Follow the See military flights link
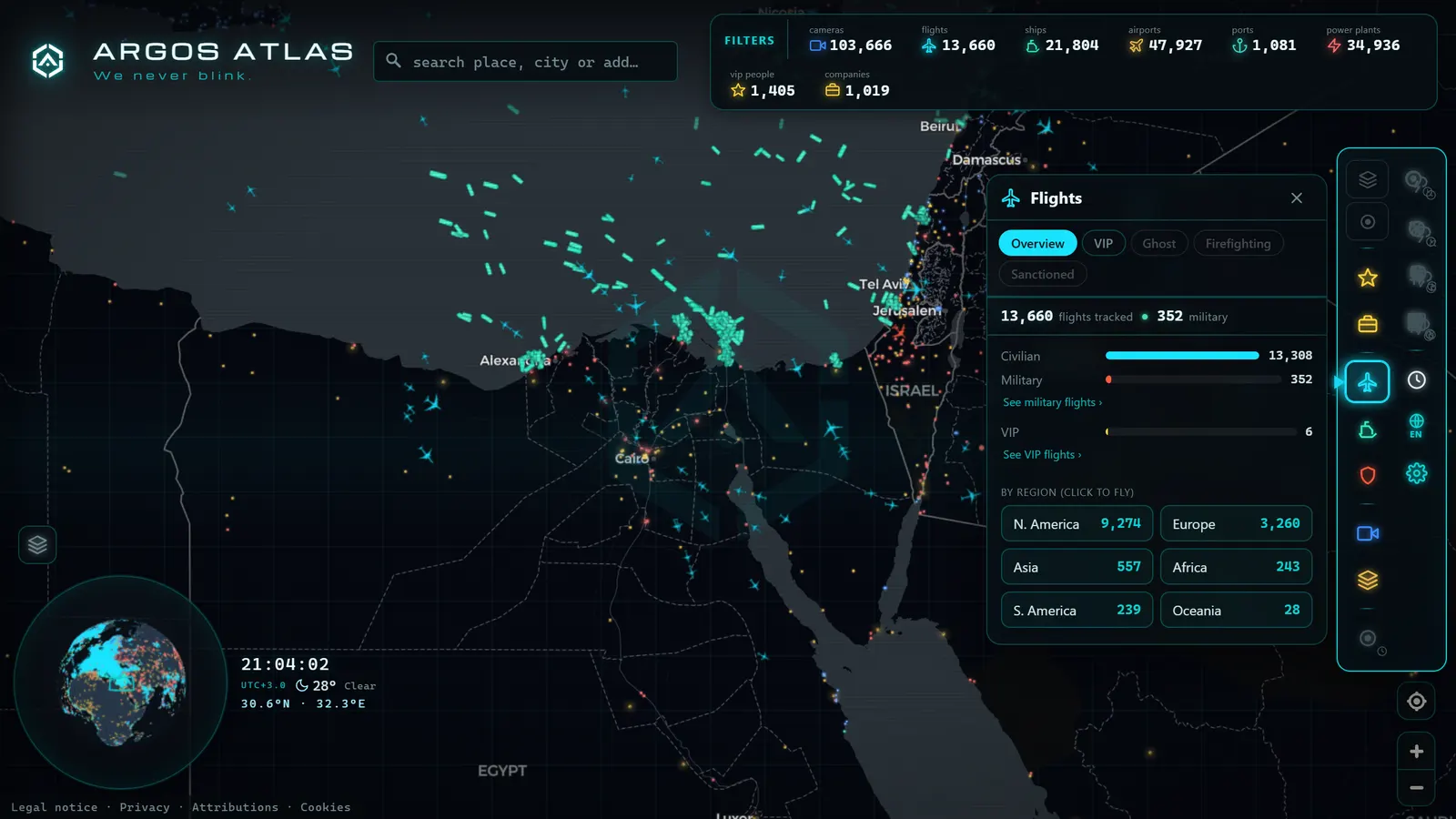The image size is (1456, 819). click(x=1052, y=402)
